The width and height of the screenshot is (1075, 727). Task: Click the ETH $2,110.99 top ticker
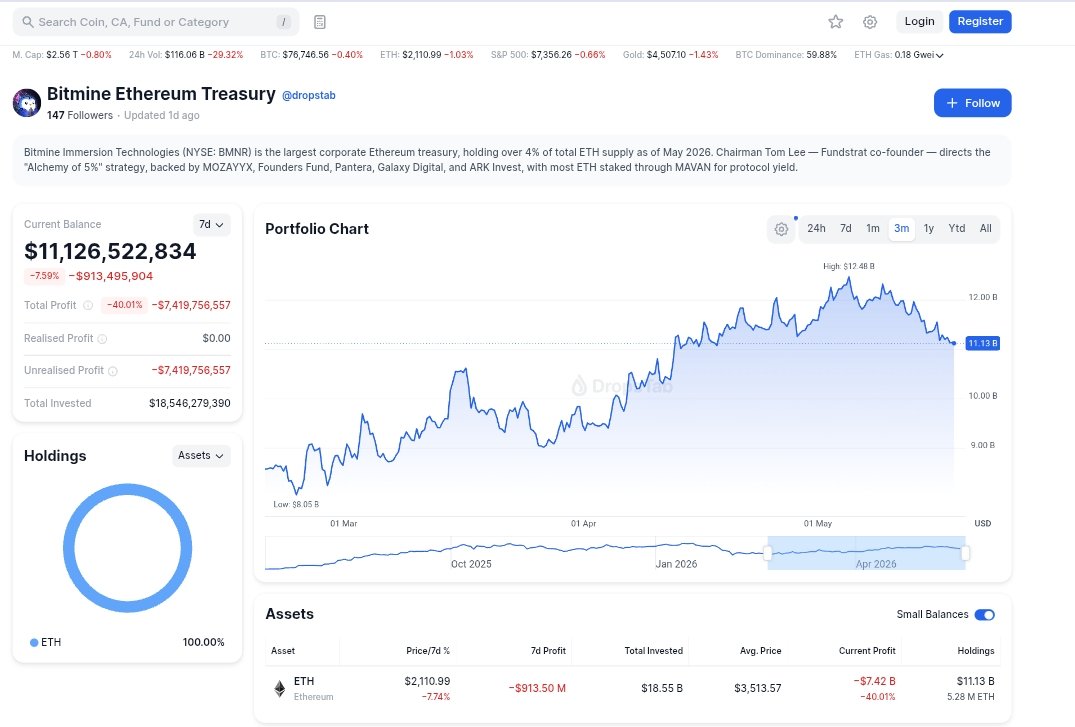click(x=426, y=55)
